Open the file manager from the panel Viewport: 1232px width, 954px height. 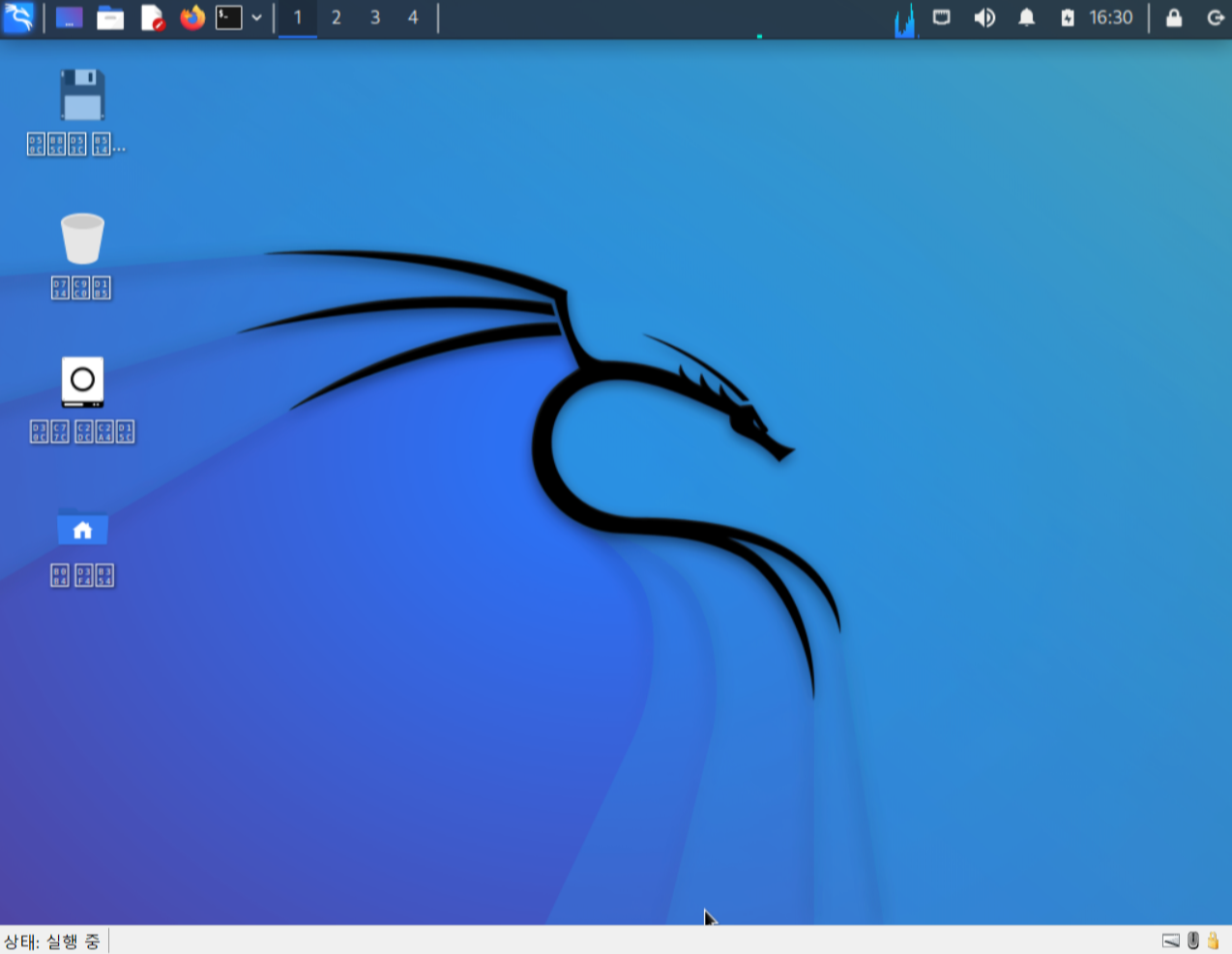(110, 17)
